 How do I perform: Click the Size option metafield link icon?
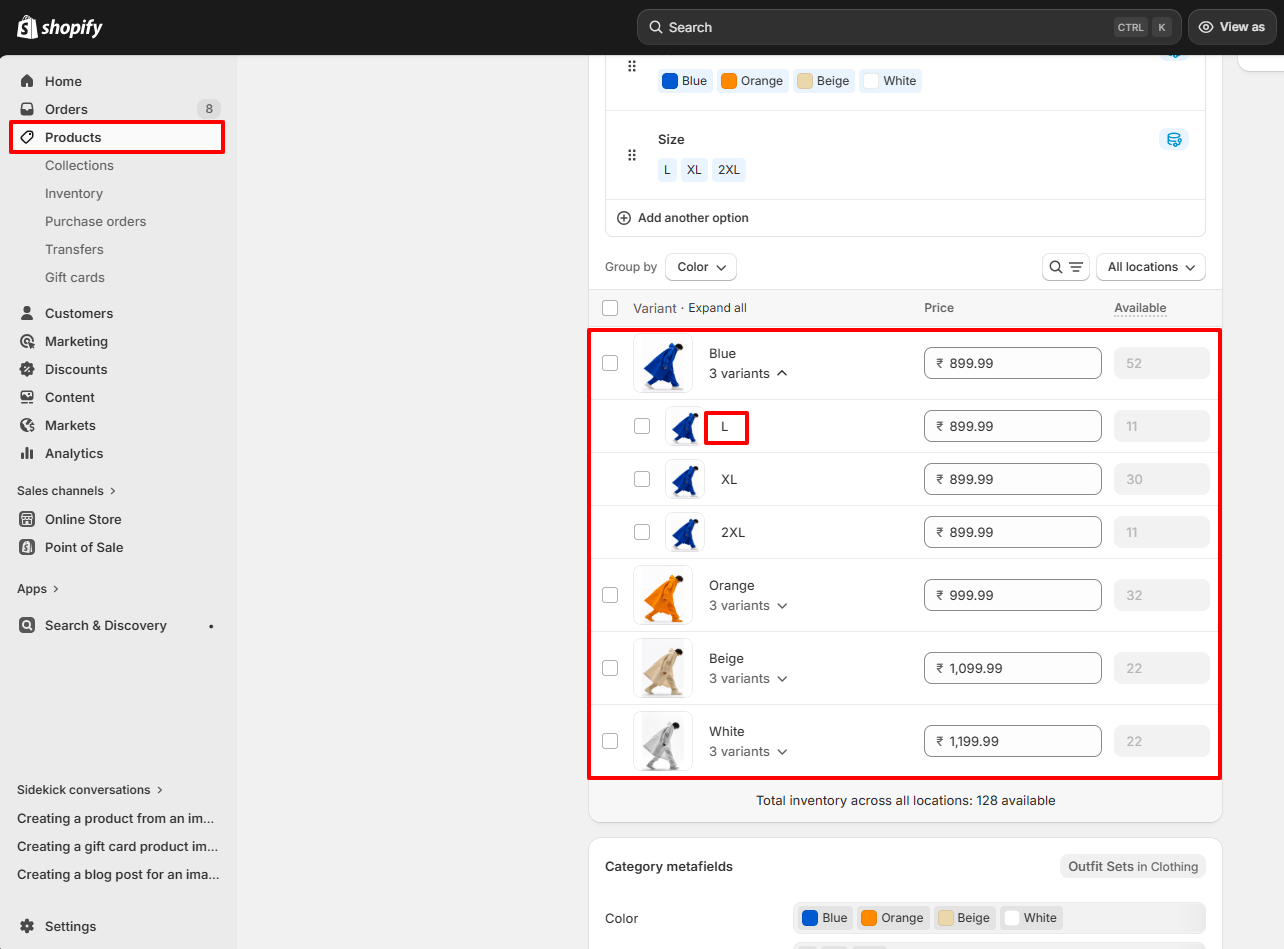[x=1174, y=139]
